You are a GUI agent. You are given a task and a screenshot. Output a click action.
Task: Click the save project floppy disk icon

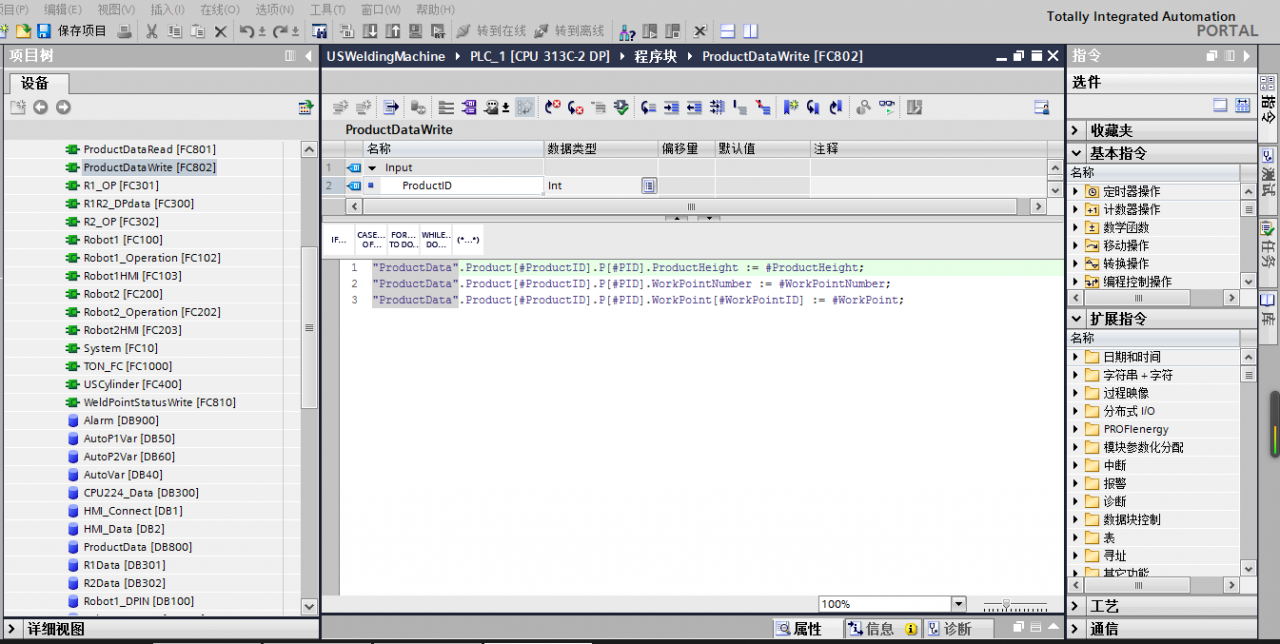[x=43, y=31]
